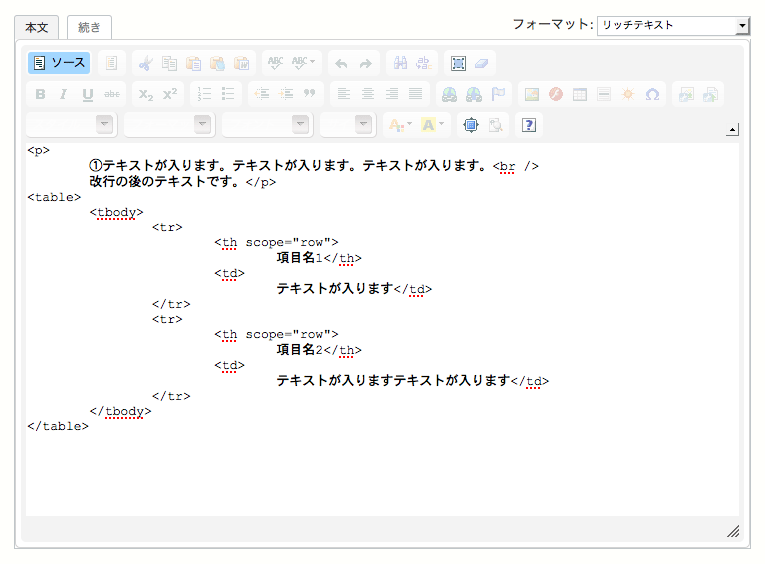Screen dimensions: 765x564
Task: Click the </table> line in source
Action: [58, 426]
